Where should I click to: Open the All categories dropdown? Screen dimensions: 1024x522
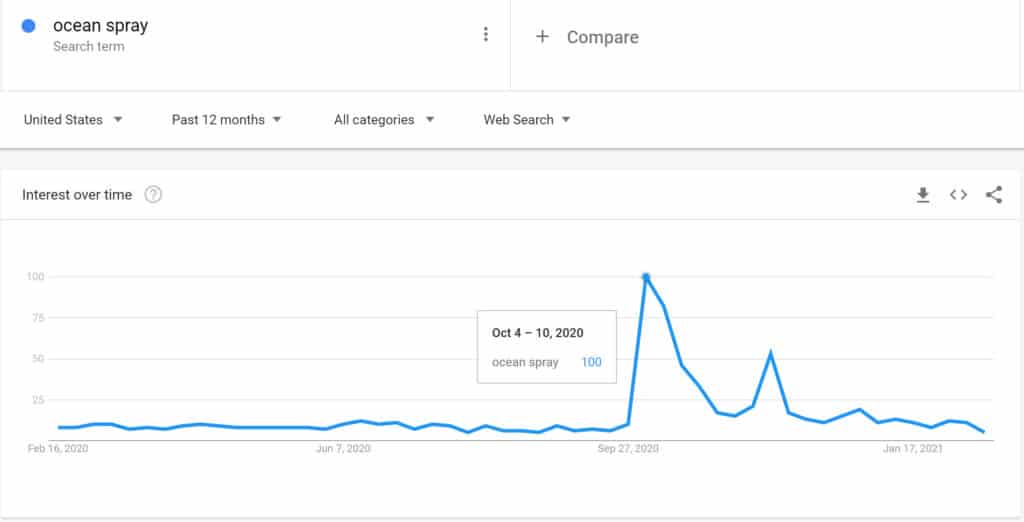[384, 120]
